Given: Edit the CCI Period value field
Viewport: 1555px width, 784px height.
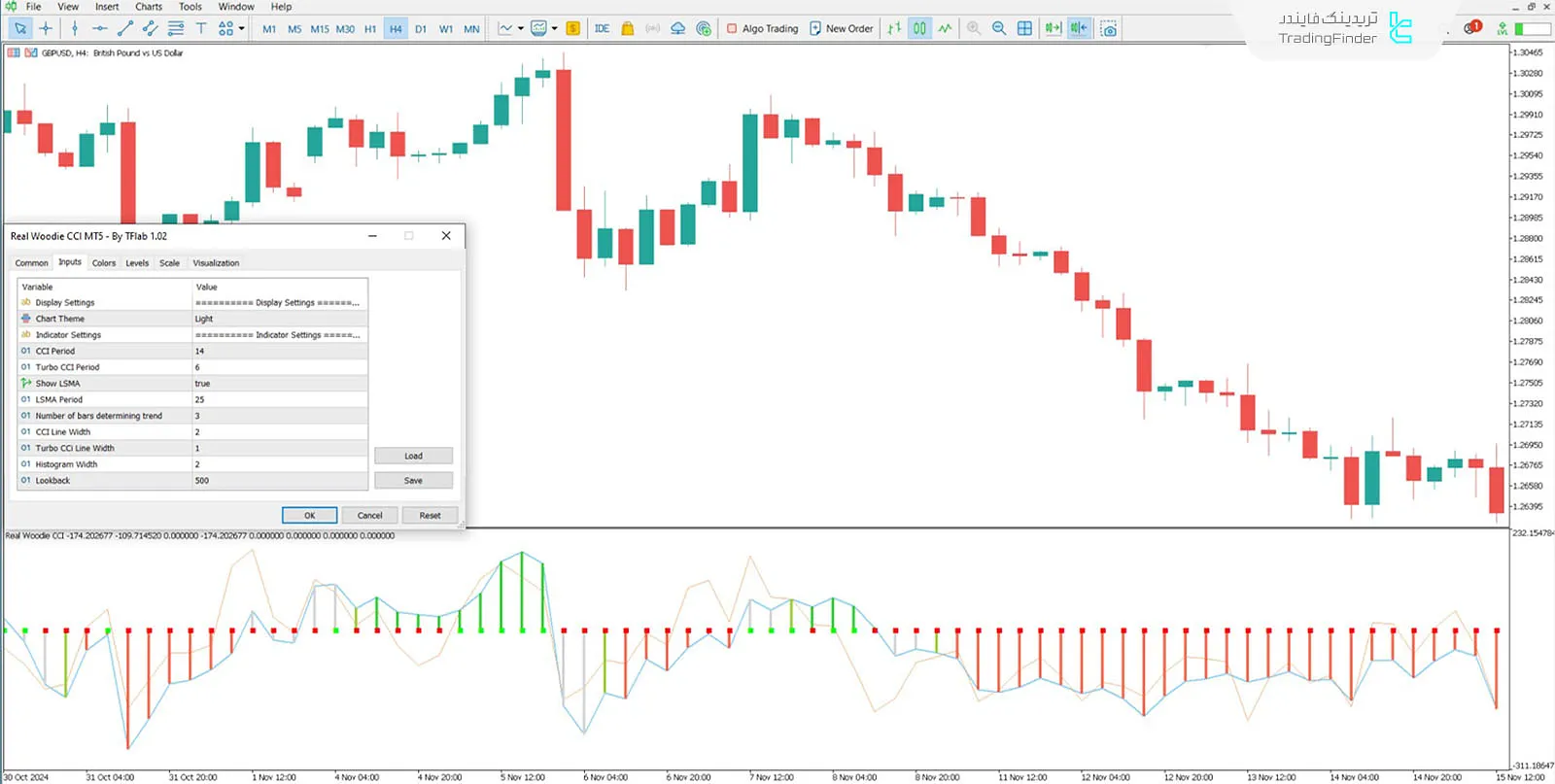Looking at the screenshot, I should tap(280, 352).
